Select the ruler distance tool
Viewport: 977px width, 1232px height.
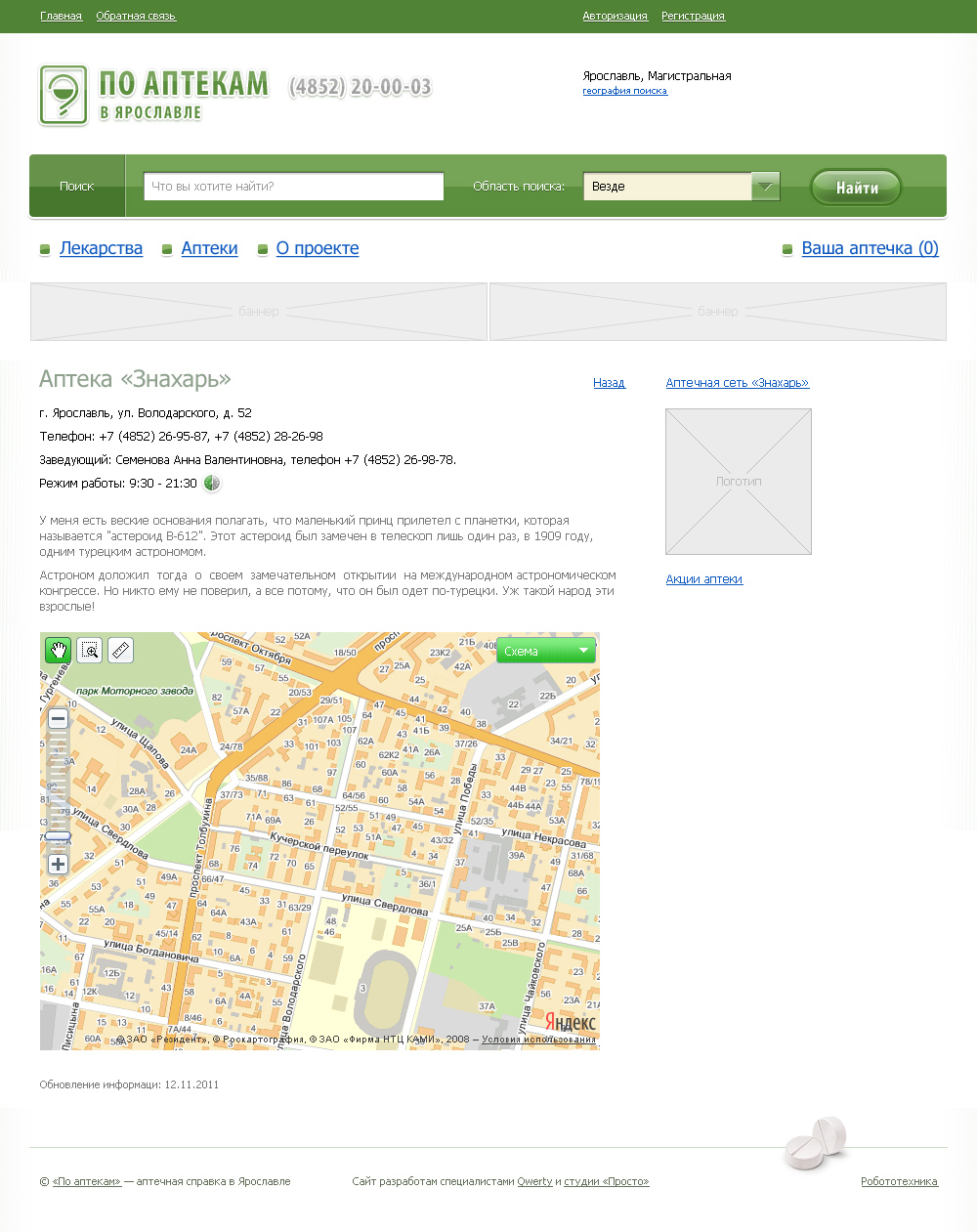pos(120,651)
